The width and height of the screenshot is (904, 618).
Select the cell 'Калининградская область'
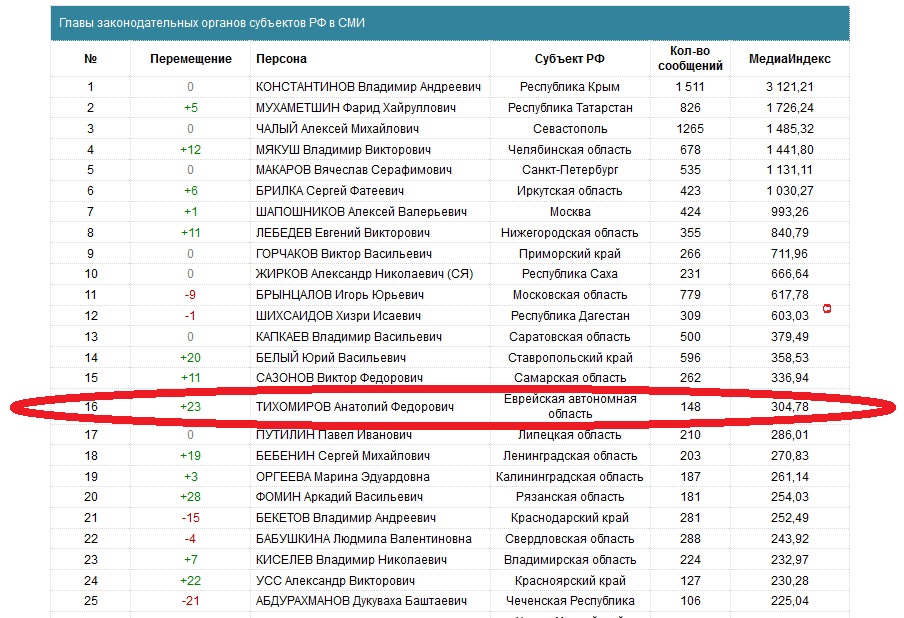570,477
